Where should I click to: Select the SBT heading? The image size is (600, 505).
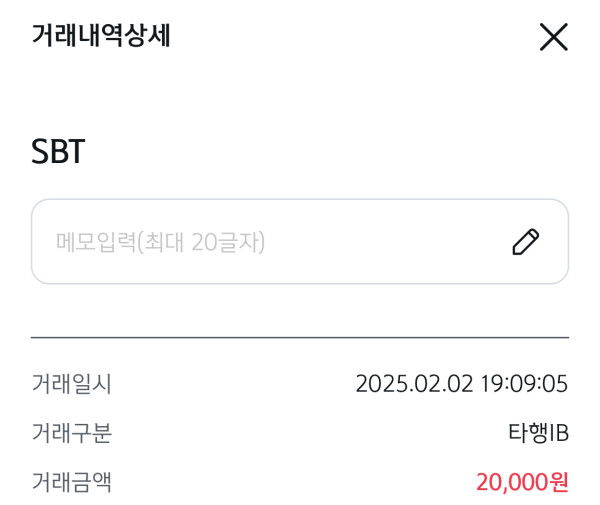pos(58,152)
